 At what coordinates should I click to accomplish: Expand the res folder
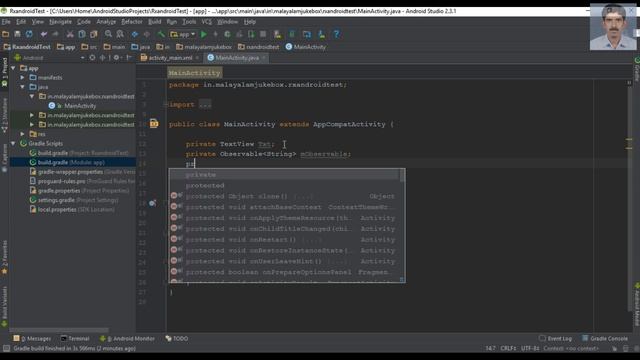tap(23, 134)
